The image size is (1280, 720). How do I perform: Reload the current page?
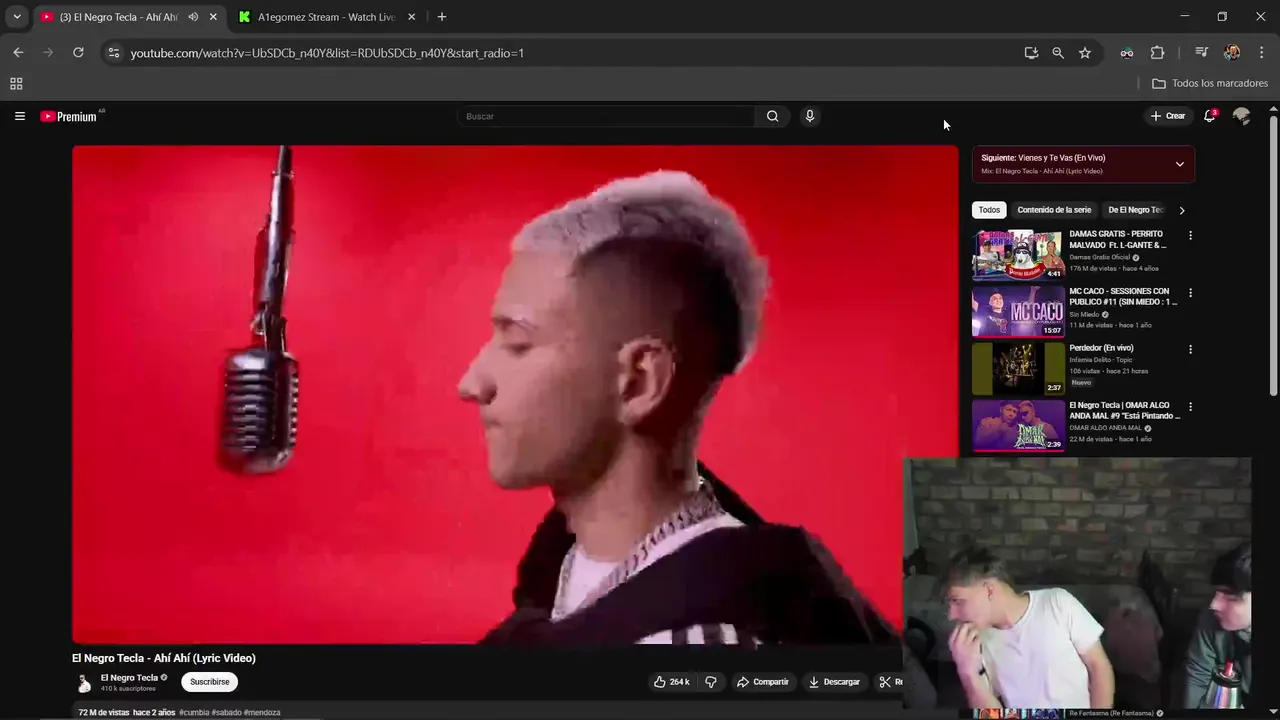click(78, 53)
